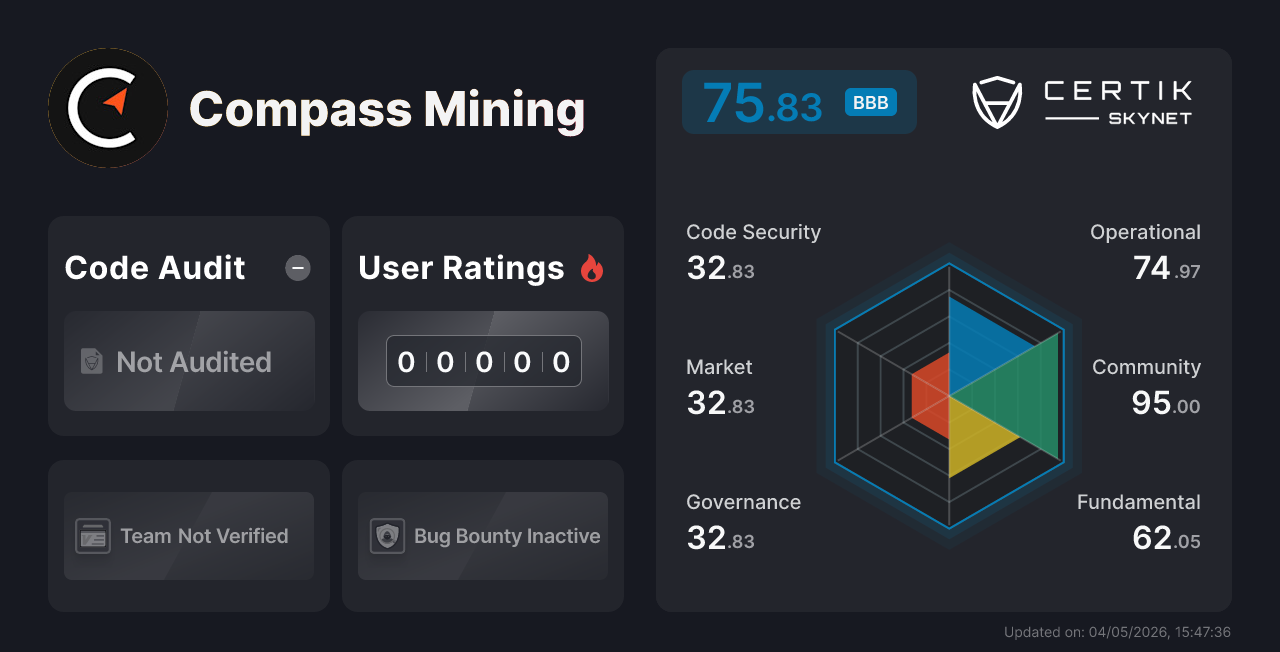This screenshot has height=652, width=1280.
Task: Click the shield icon for Bug Bounty Inactive
Action: [387, 536]
